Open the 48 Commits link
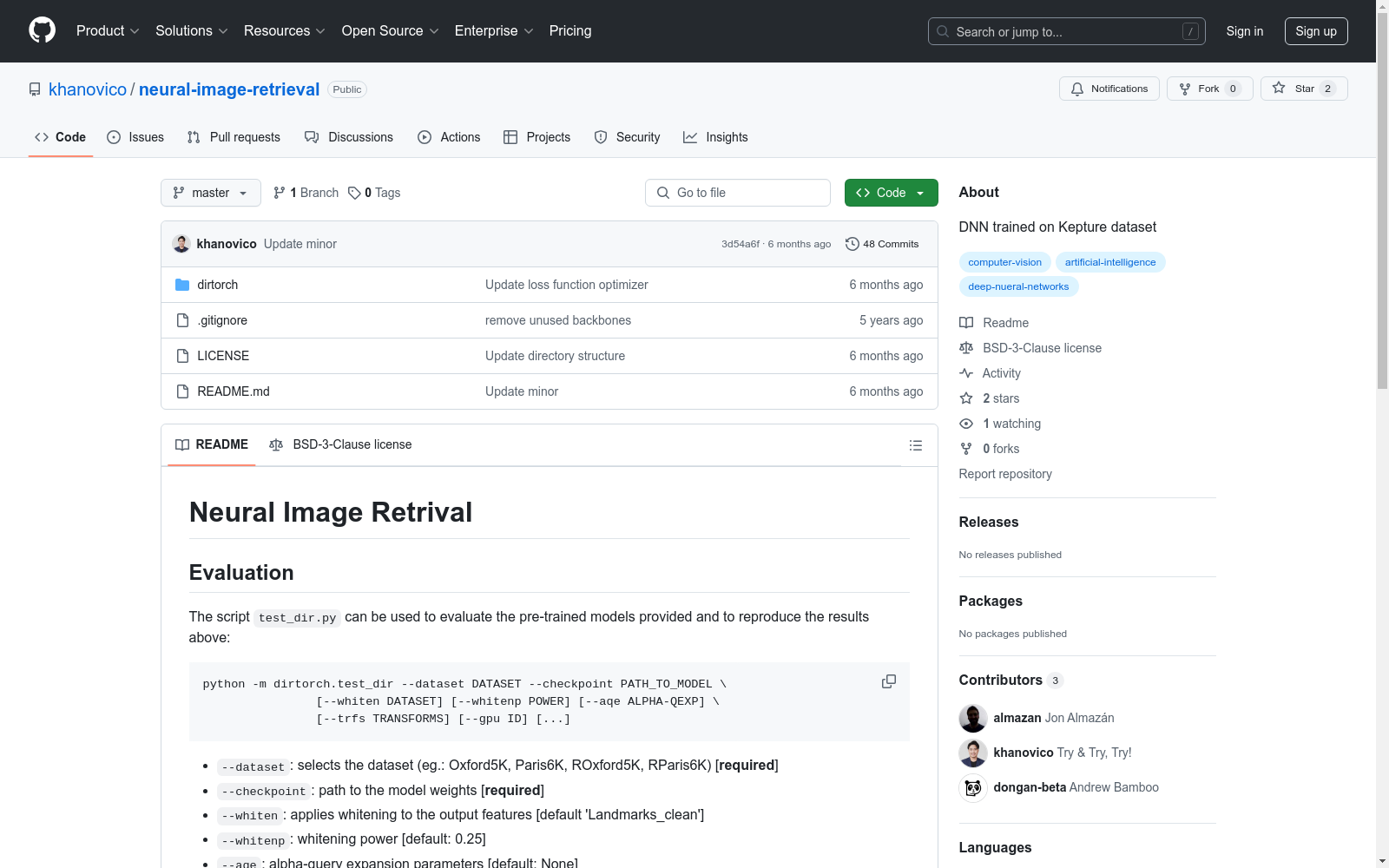The height and width of the screenshot is (868, 1389). (882, 244)
